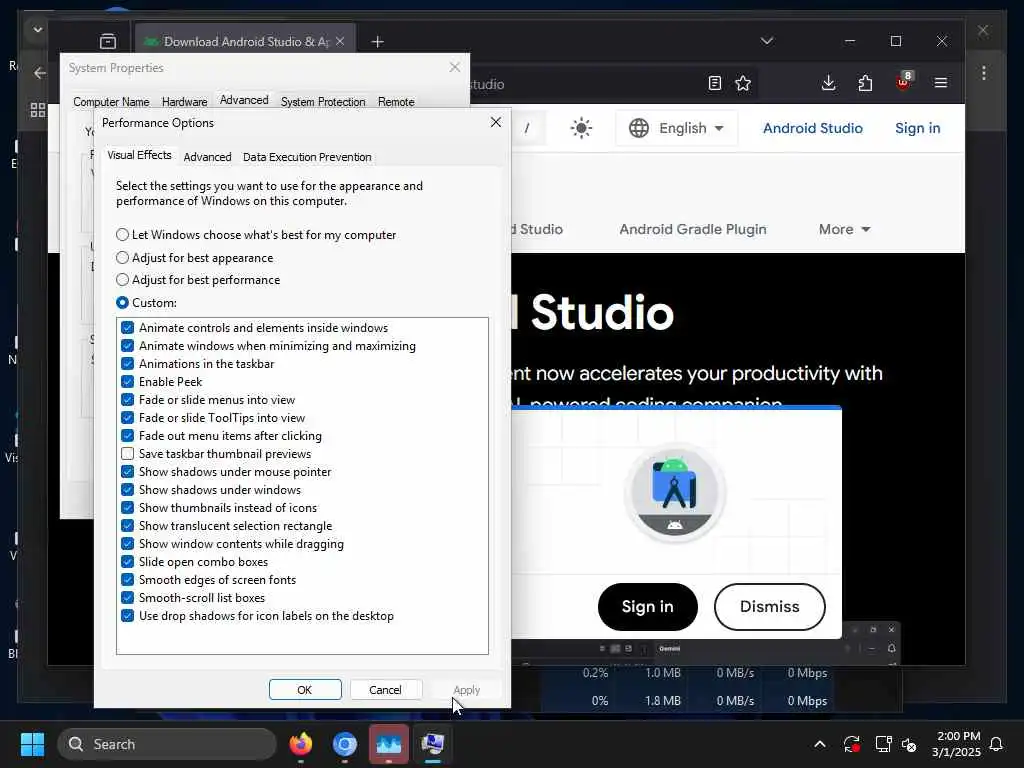Viewport: 1024px width, 768px height.
Task: Click the black Sign in button
Action: (x=647, y=607)
